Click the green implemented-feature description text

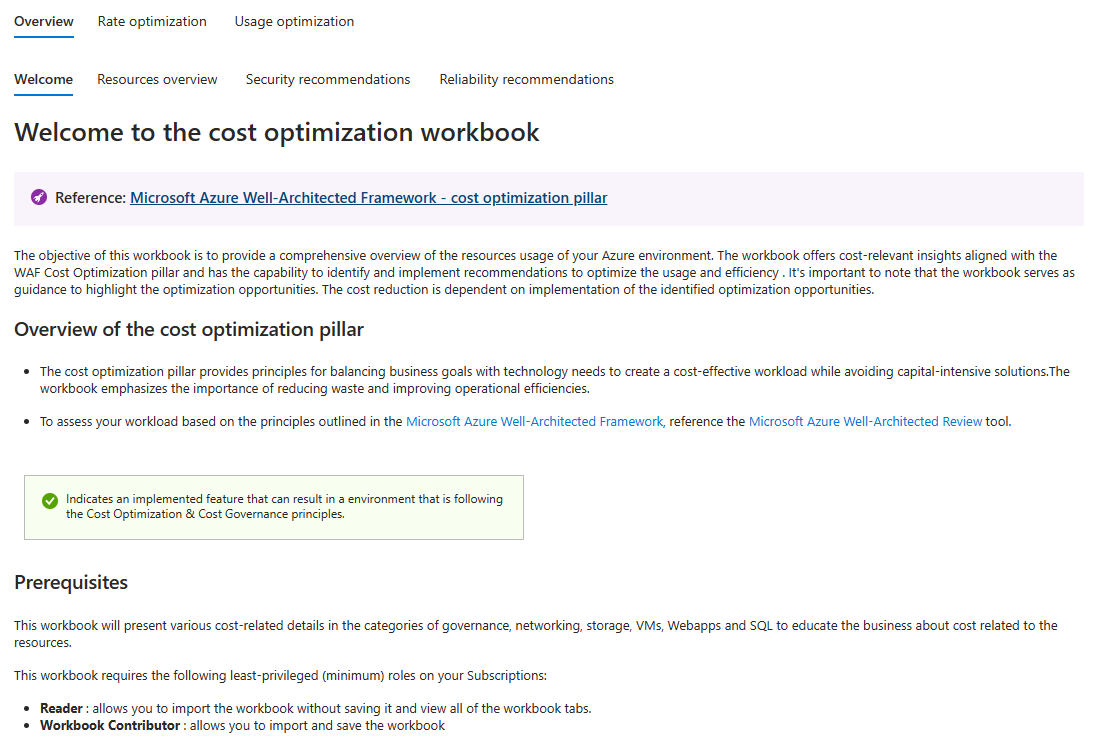tap(284, 507)
